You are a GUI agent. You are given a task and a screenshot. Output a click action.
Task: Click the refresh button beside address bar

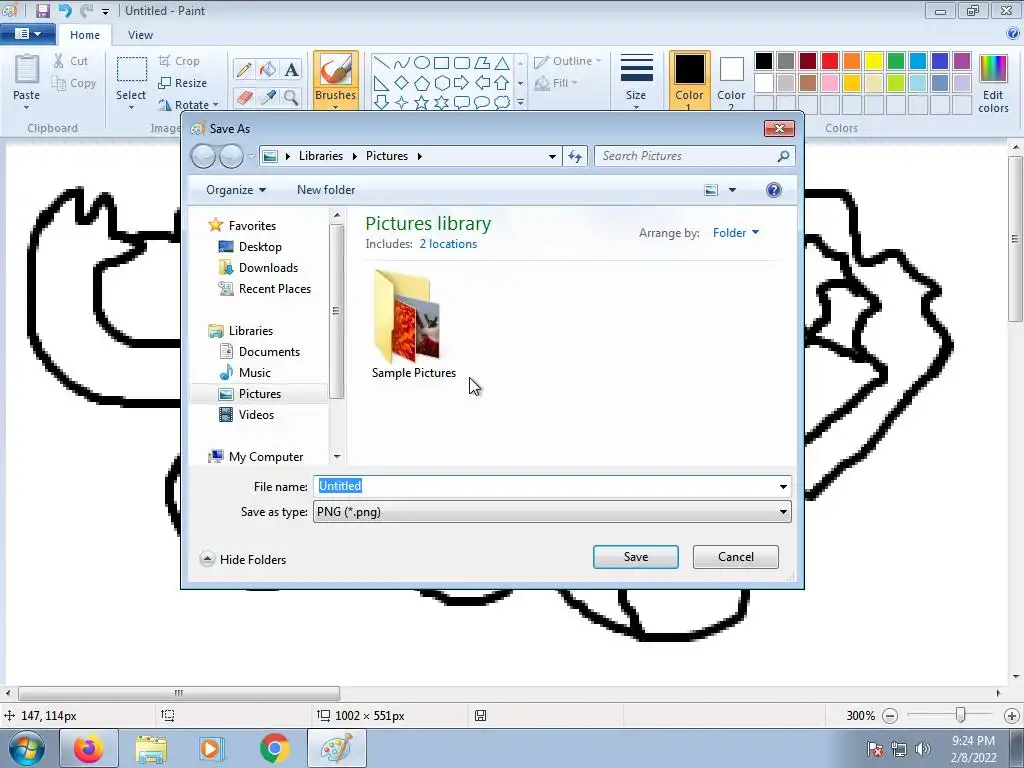pyautogui.click(x=575, y=156)
